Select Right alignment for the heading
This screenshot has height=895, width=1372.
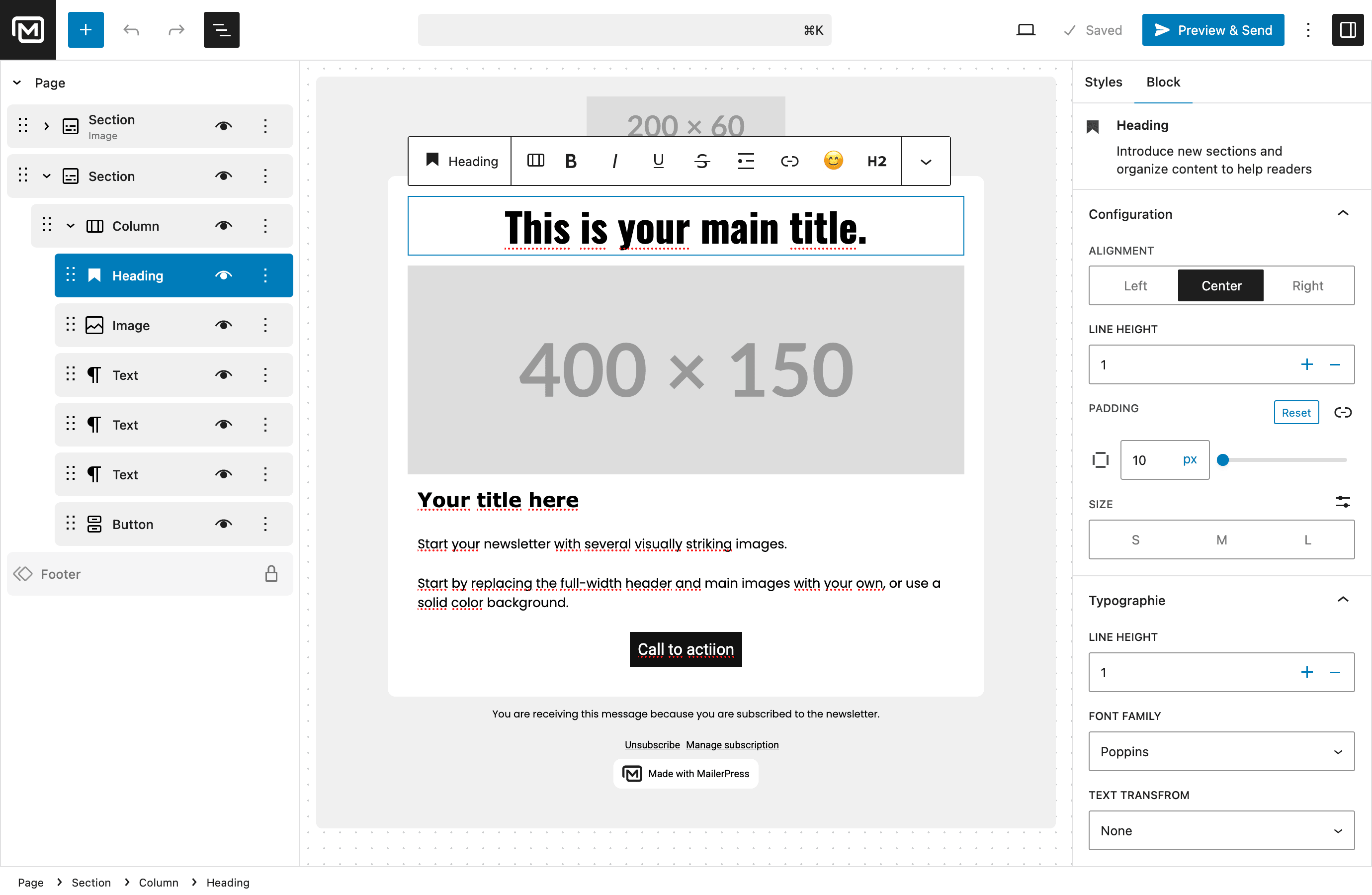1307,285
